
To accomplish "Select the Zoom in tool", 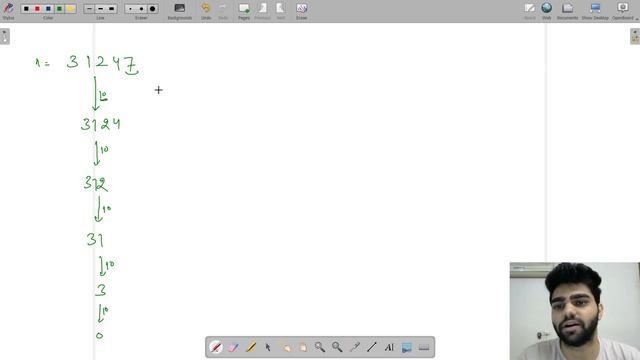I will pyautogui.click(x=320, y=347).
